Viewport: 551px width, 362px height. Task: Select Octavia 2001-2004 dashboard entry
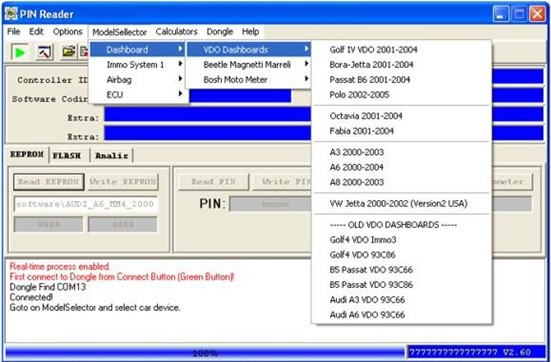tap(366, 116)
